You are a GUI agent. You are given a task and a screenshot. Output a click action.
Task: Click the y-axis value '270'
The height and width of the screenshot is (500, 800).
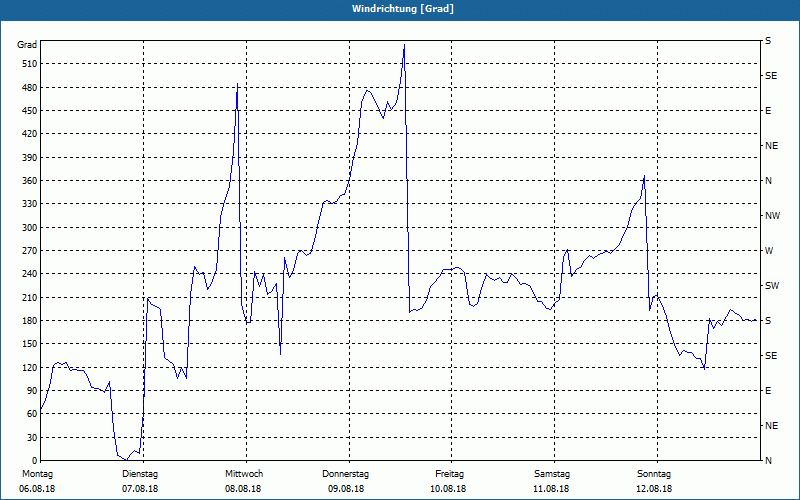(x=30, y=251)
